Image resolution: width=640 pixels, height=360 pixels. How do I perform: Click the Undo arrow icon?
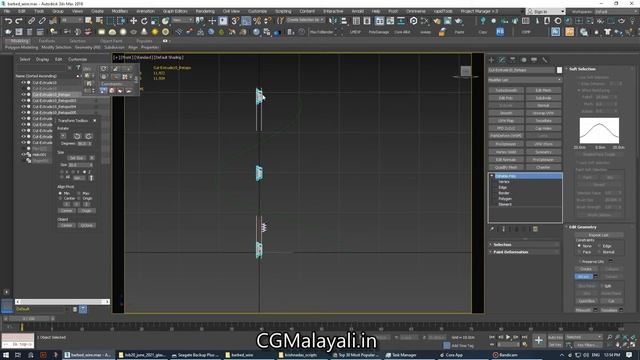(8, 21)
